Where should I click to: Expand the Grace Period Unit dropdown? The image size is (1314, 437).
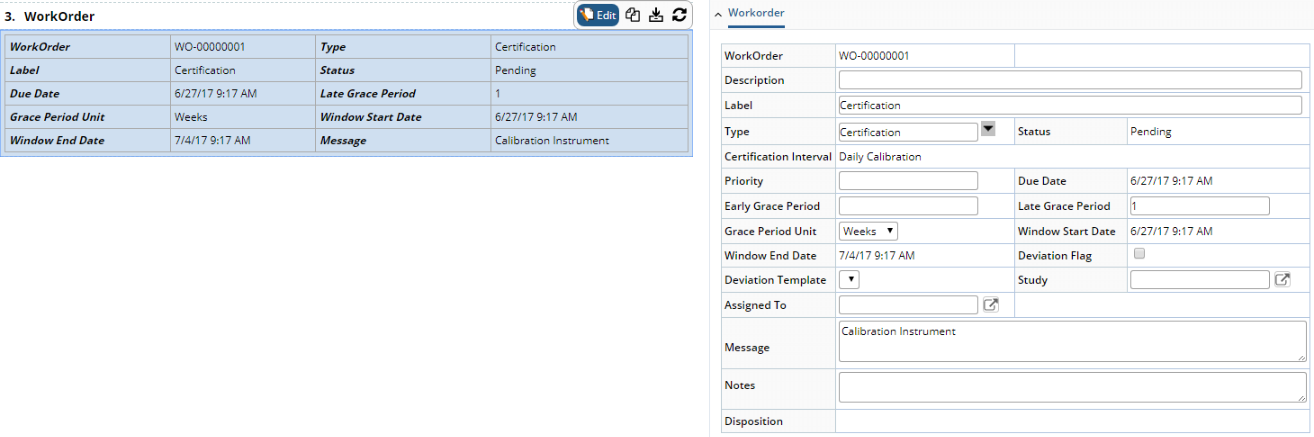coord(868,231)
